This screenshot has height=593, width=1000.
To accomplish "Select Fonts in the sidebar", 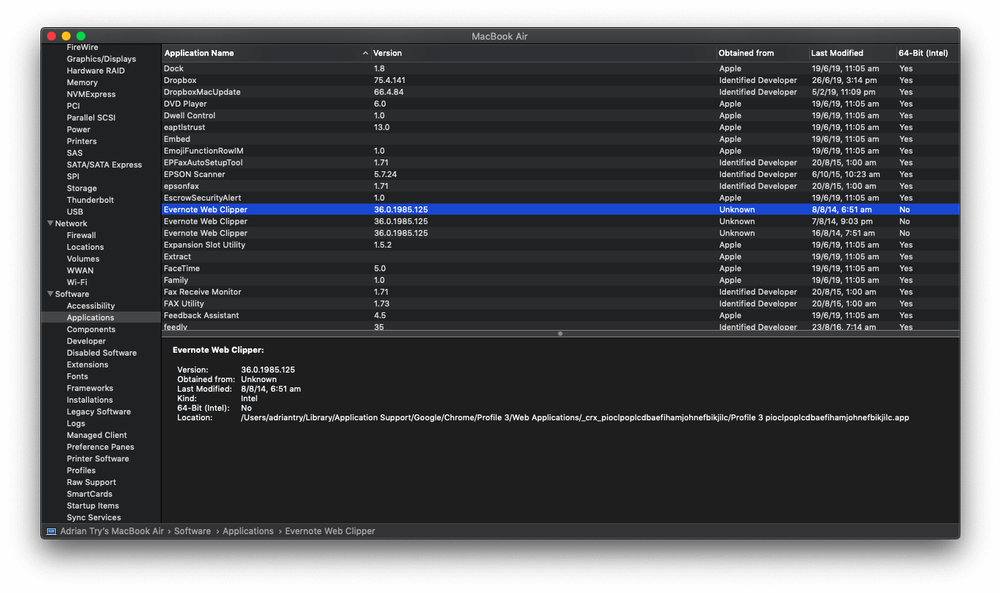I will (x=77, y=377).
